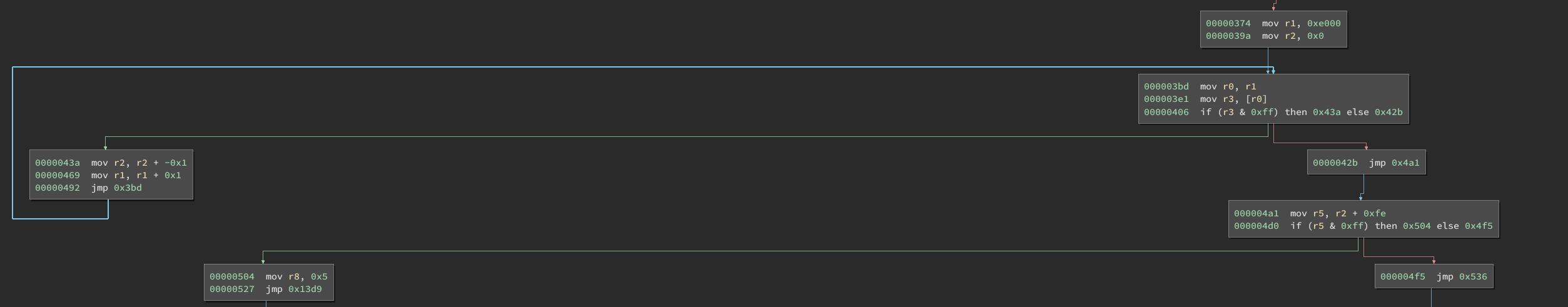The height and width of the screenshot is (307, 1568).
Task: Click address 00000406 of the if statement
Action: (x=1166, y=113)
